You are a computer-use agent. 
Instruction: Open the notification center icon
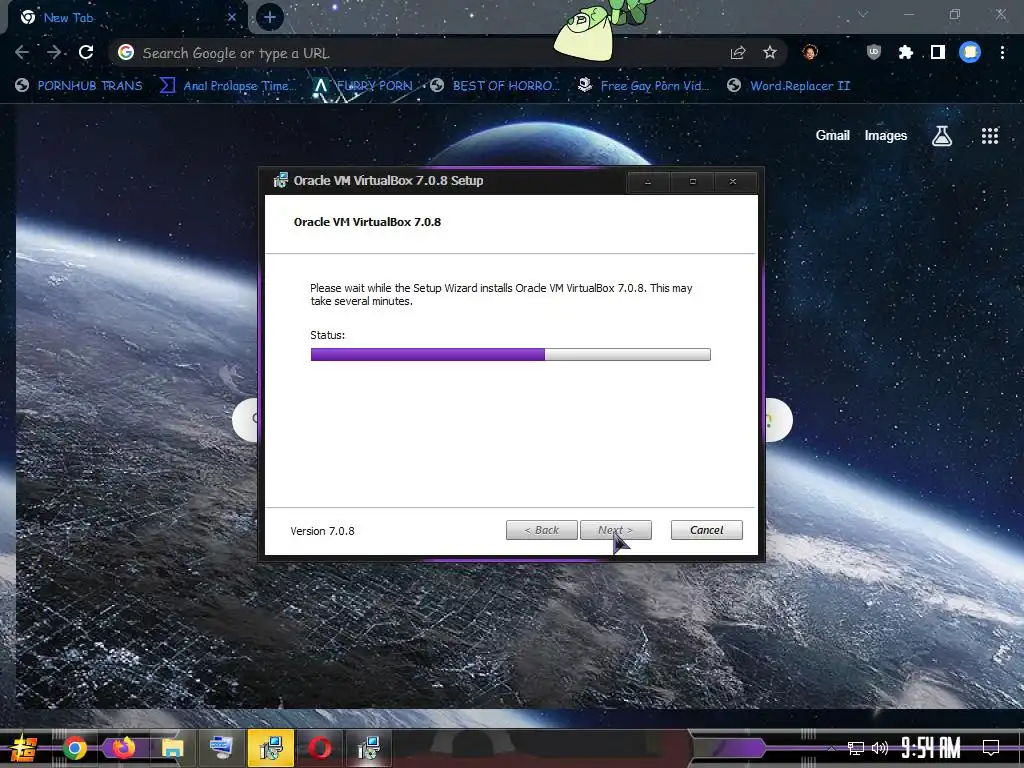(991, 748)
